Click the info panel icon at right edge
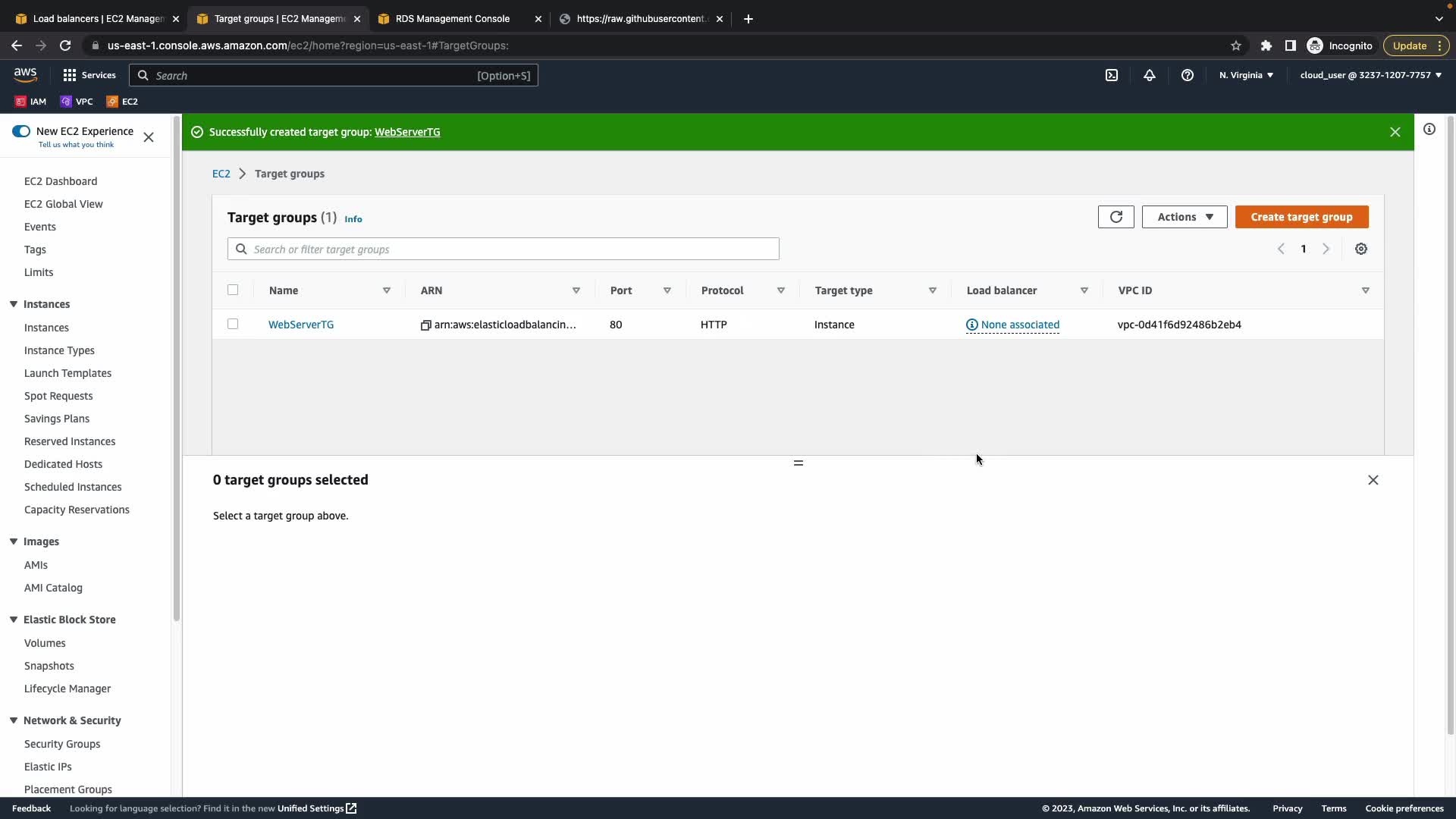The height and width of the screenshot is (819, 1456). point(1429,130)
